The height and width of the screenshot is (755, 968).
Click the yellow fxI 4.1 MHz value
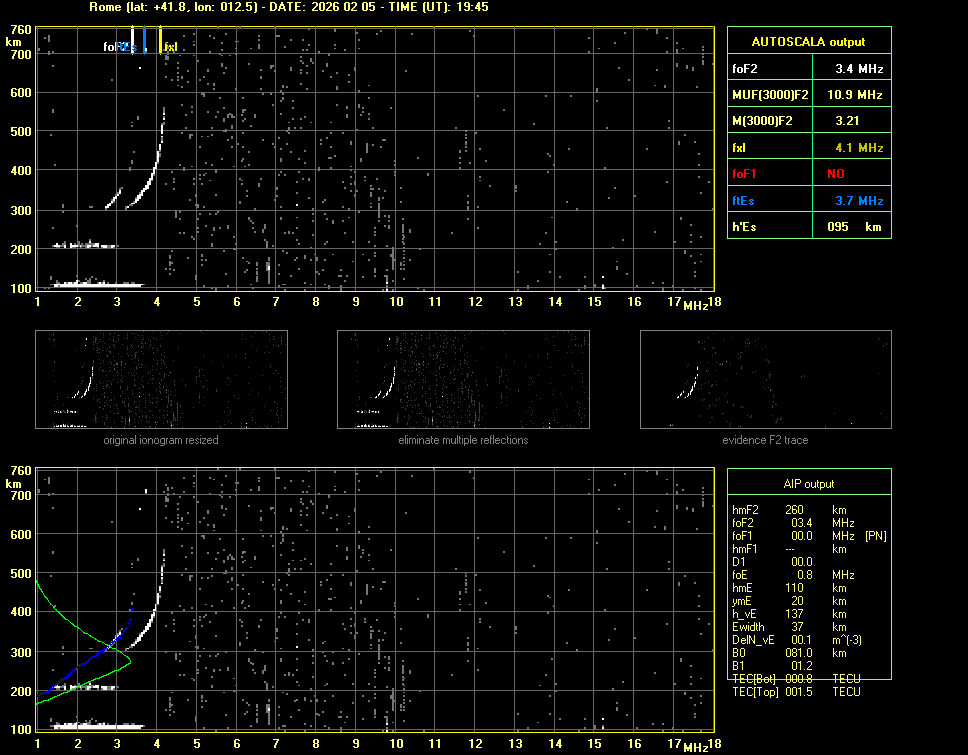[x=859, y=148]
